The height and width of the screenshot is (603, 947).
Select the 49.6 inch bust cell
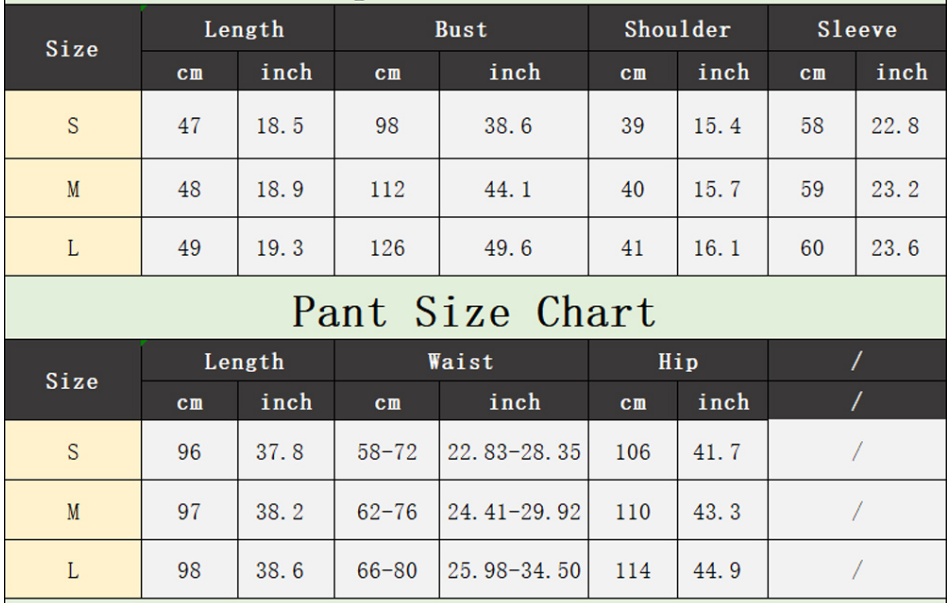pos(514,248)
